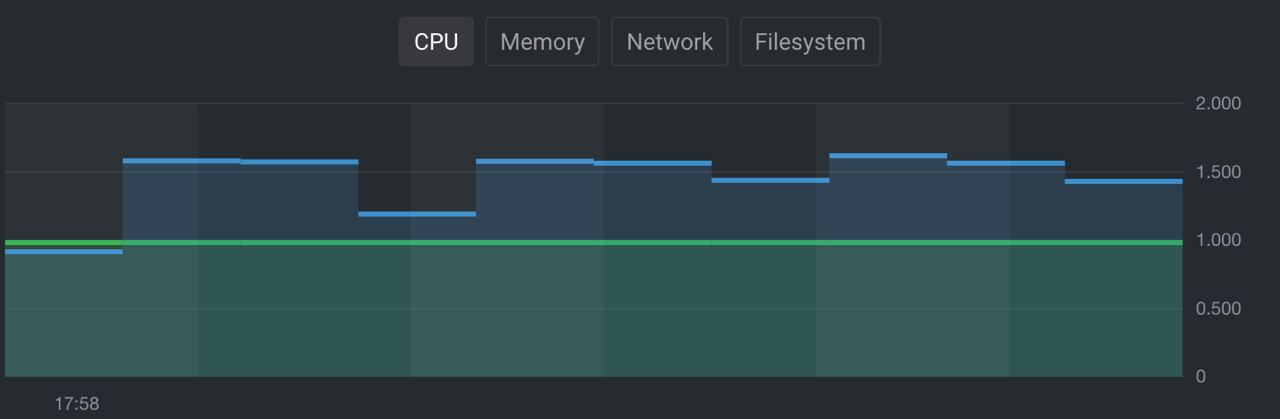
Task: Click the 1.000 axis label
Action: (x=1218, y=240)
